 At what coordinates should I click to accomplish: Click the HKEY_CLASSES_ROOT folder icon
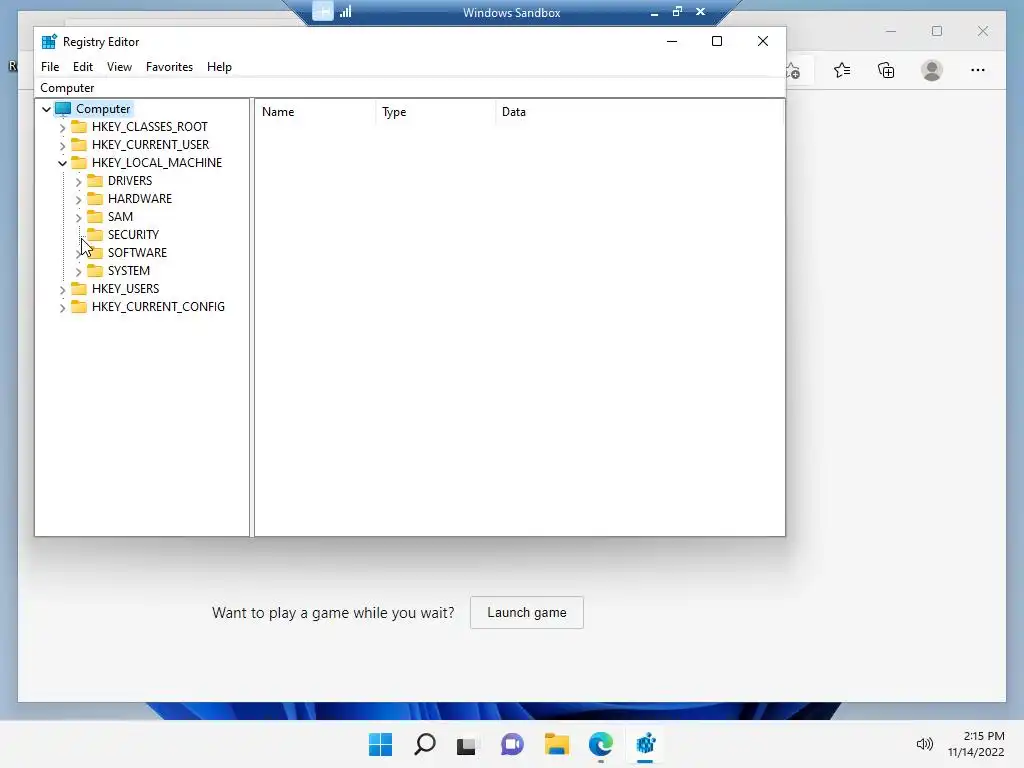79,126
